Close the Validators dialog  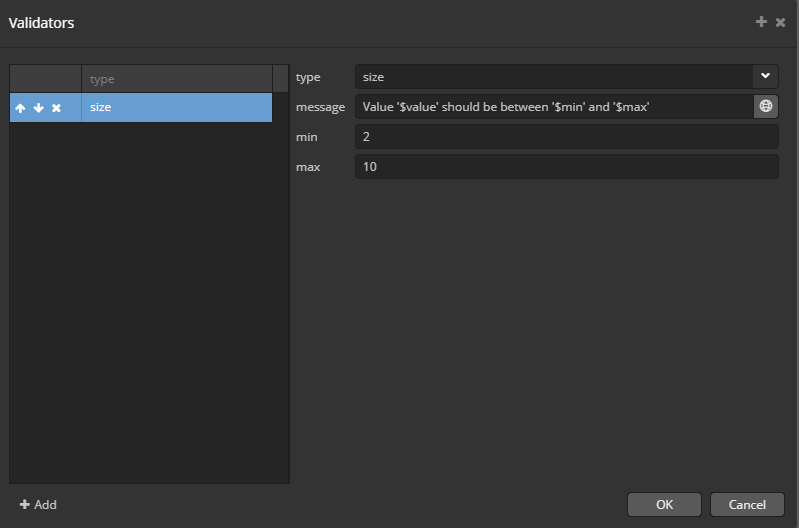point(781,22)
